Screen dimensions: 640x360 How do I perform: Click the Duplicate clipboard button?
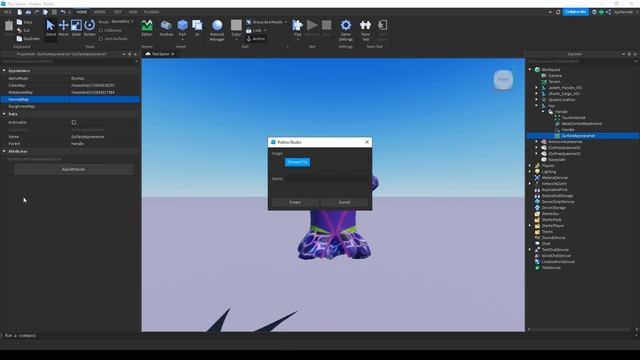point(28,39)
